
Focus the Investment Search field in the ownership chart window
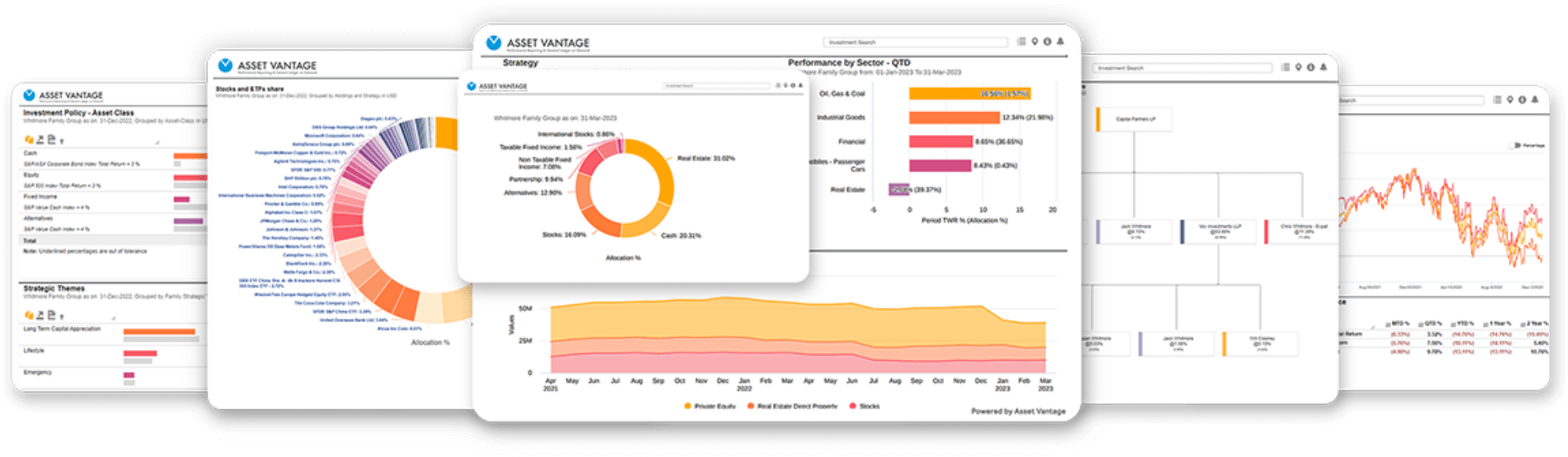tap(1182, 69)
